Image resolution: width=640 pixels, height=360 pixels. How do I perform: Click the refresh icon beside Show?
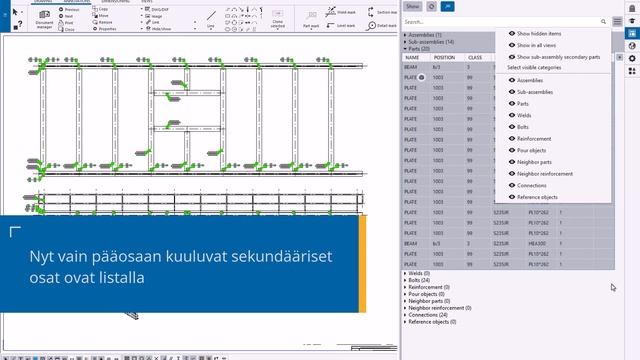point(431,6)
